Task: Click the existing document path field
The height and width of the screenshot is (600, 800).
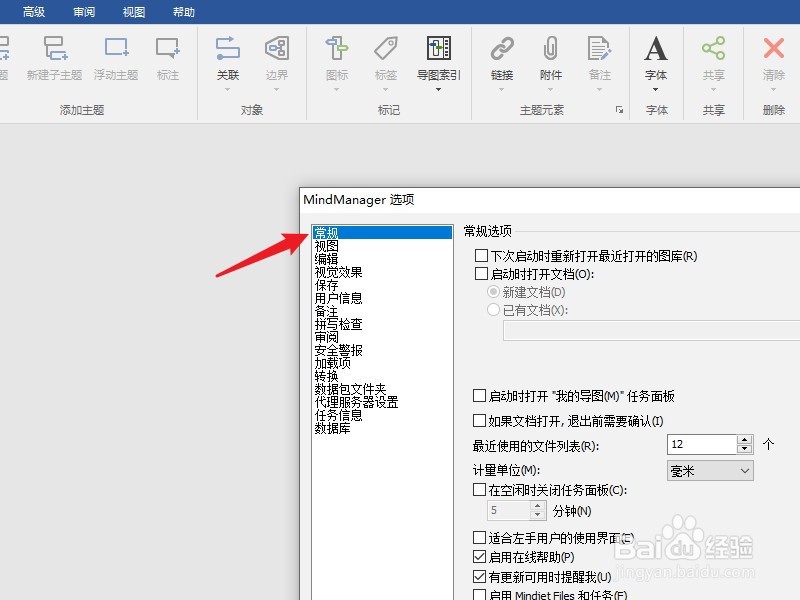Action: point(652,331)
